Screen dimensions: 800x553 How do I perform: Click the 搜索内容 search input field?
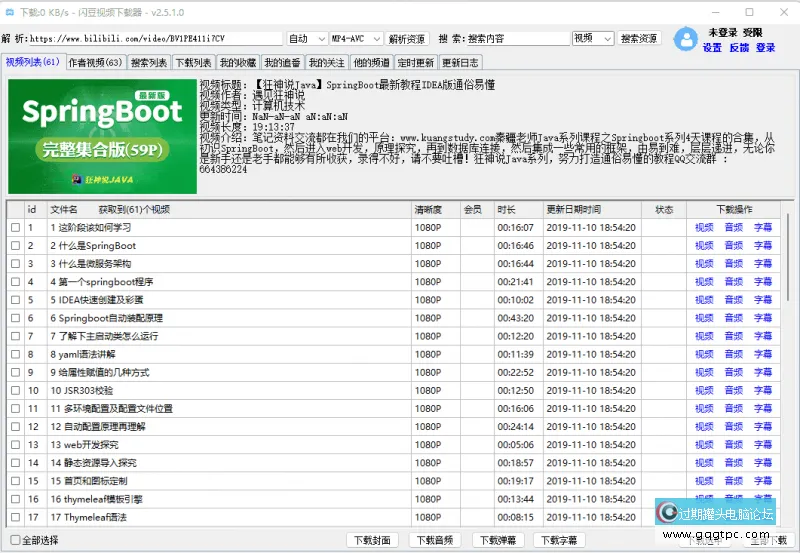[518, 39]
